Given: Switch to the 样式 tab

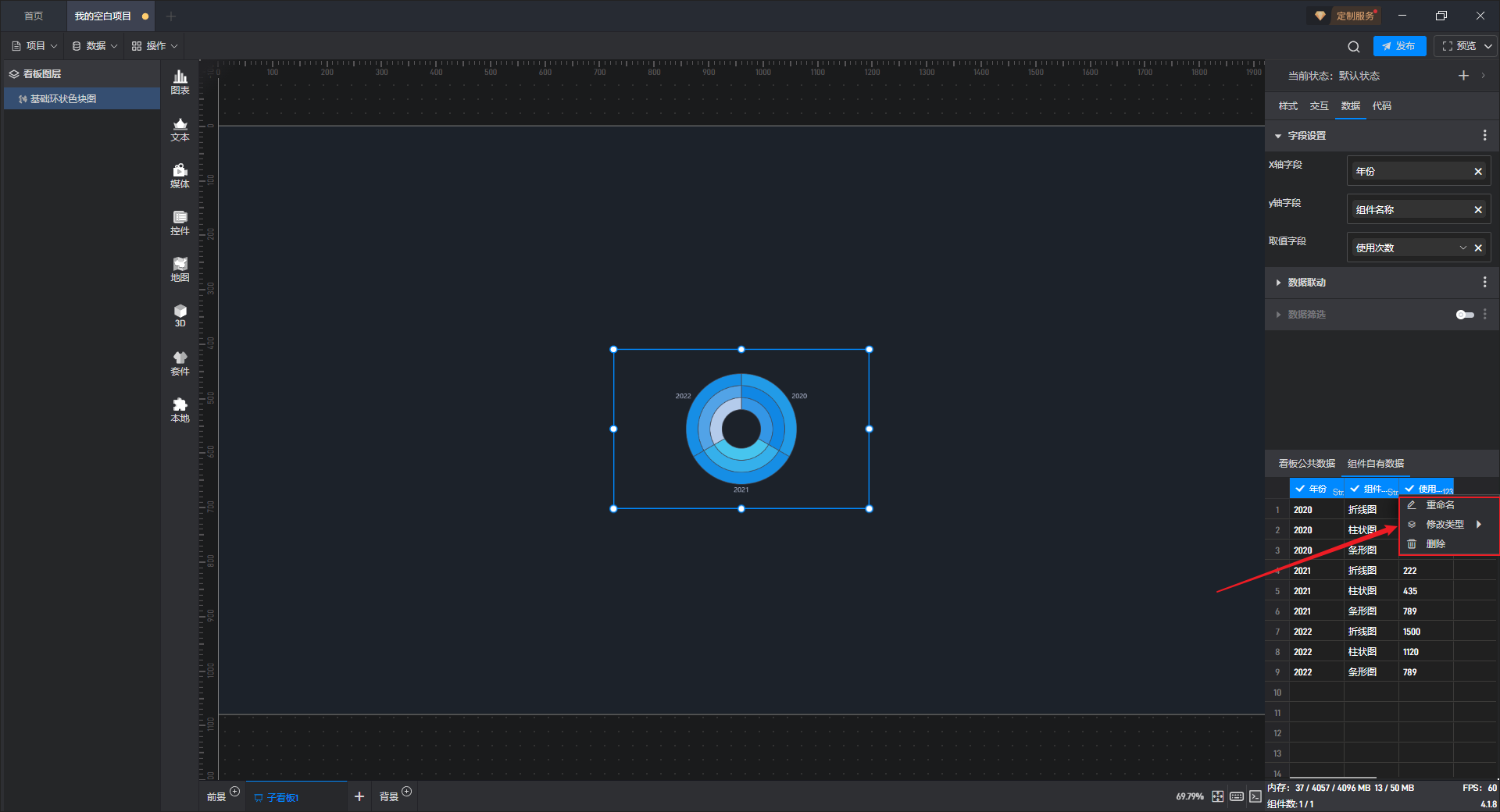Looking at the screenshot, I should (1287, 106).
